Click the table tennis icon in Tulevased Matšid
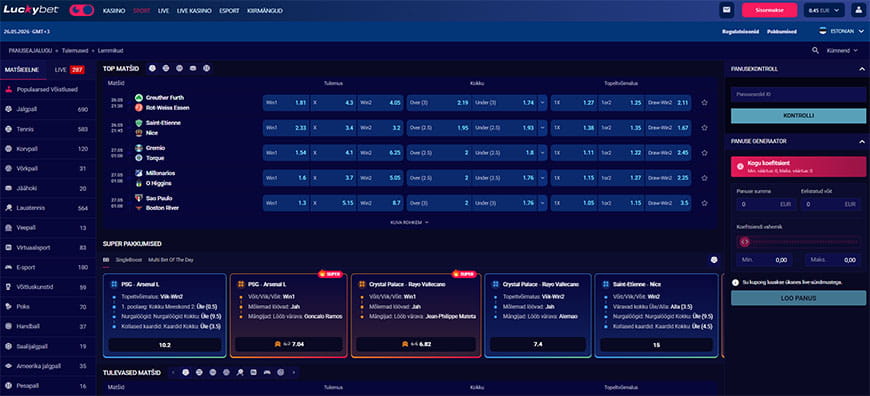This screenshot has height=396, width=870. tap(240, 372)
